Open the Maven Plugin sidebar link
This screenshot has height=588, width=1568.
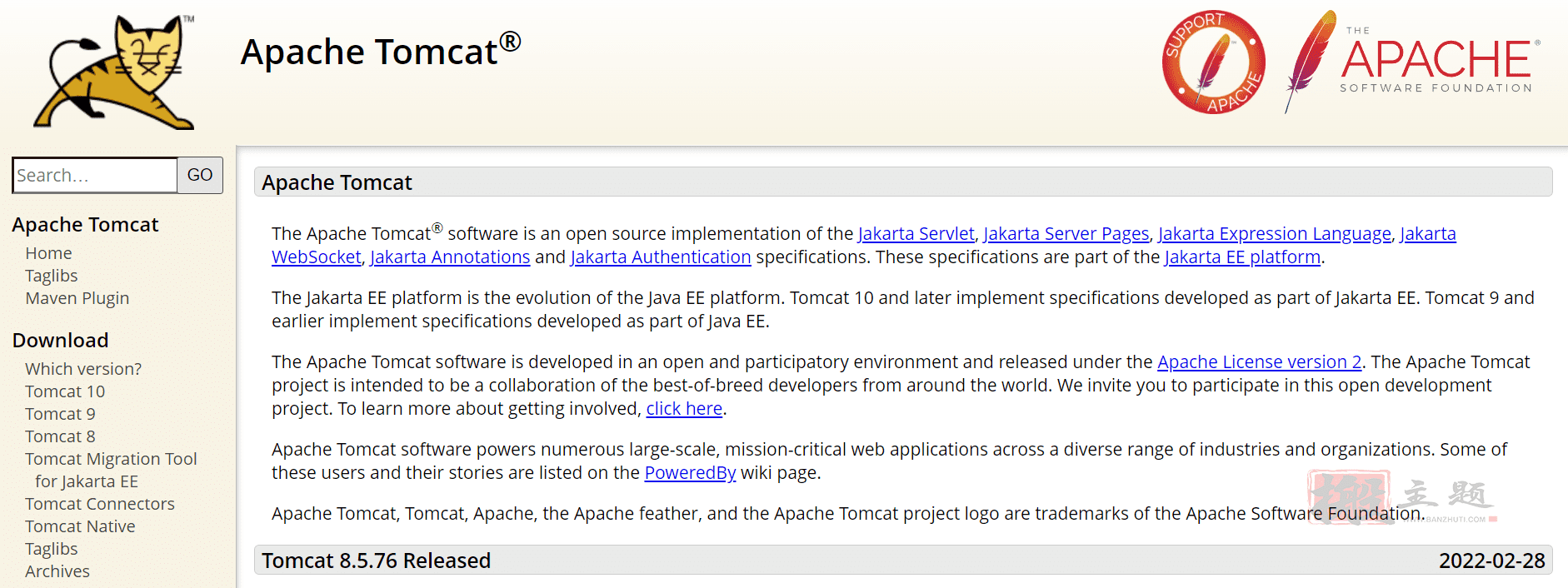77,298
